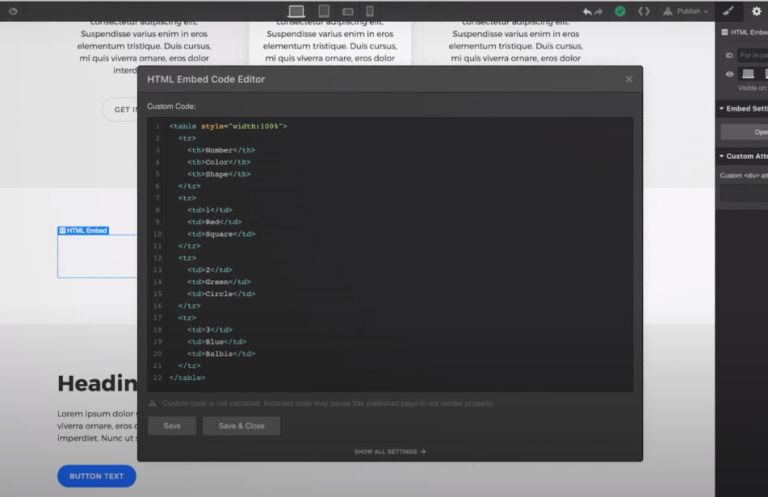Image resolution: width=768 pixels, height=497 pixels.
Task: Click the green checkmark save status icon
Action: 620,11
